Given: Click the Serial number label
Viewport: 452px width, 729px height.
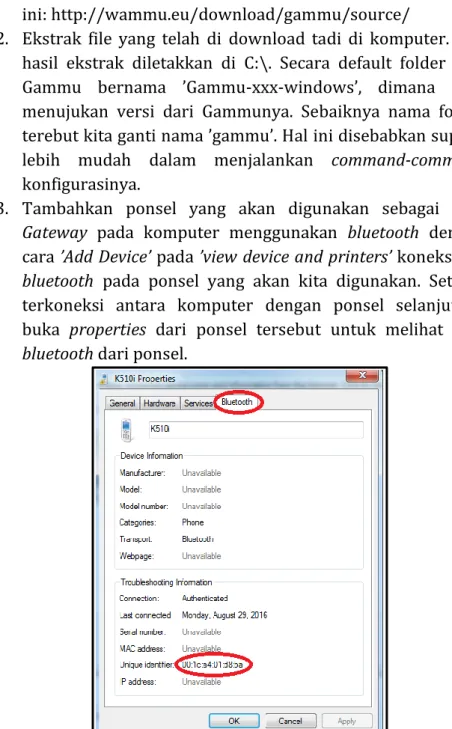Looking at the screenshot, I should (x=142, y=632).
